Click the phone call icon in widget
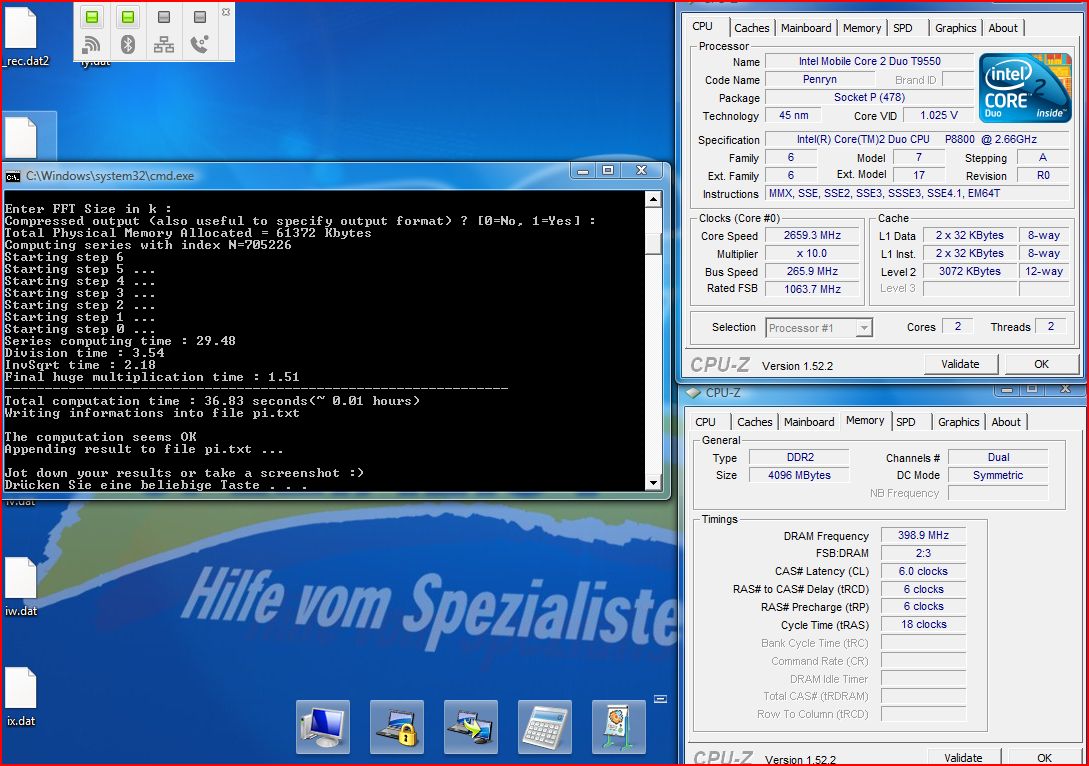This screenshot has width=1089, height=766. (x=199, y=45)
